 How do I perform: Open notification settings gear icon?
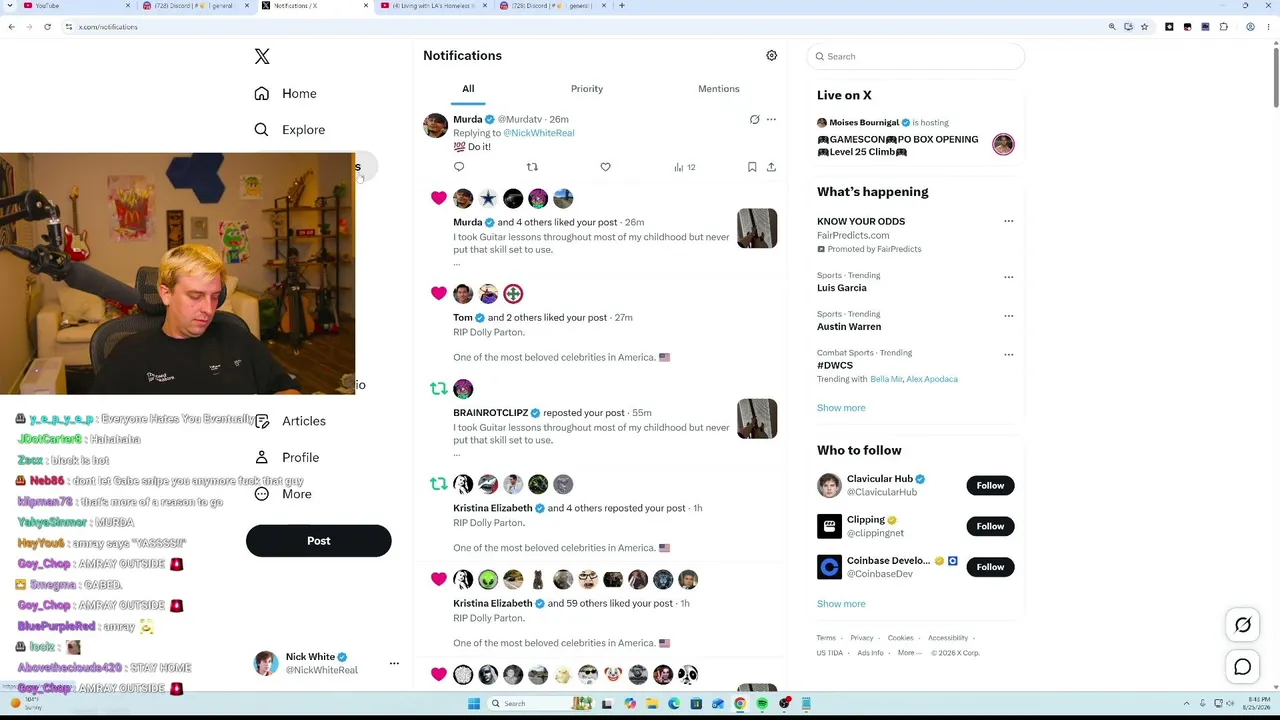pyautogui.click(x=771, y=56)
